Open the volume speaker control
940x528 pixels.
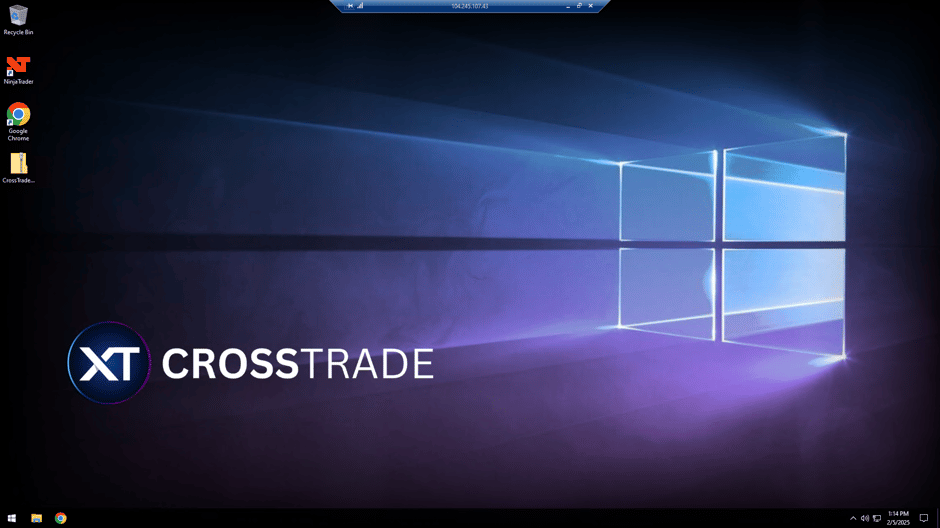point(864,518)
